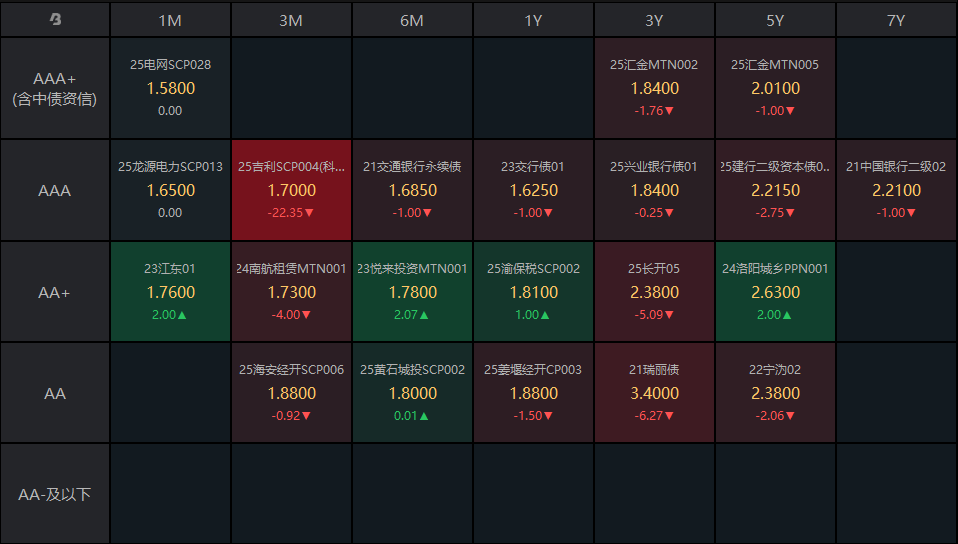Click the 25黄石城投SCP002 bond name
Image resolution: width=958 pixels, height=544 pixels.
(412, 370)
